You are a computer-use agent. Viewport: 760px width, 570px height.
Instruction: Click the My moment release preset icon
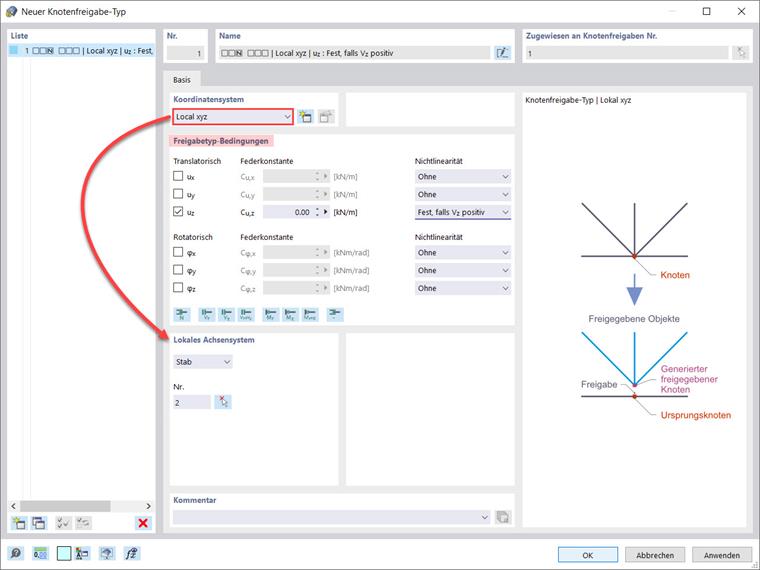click(x=270, y=314)
